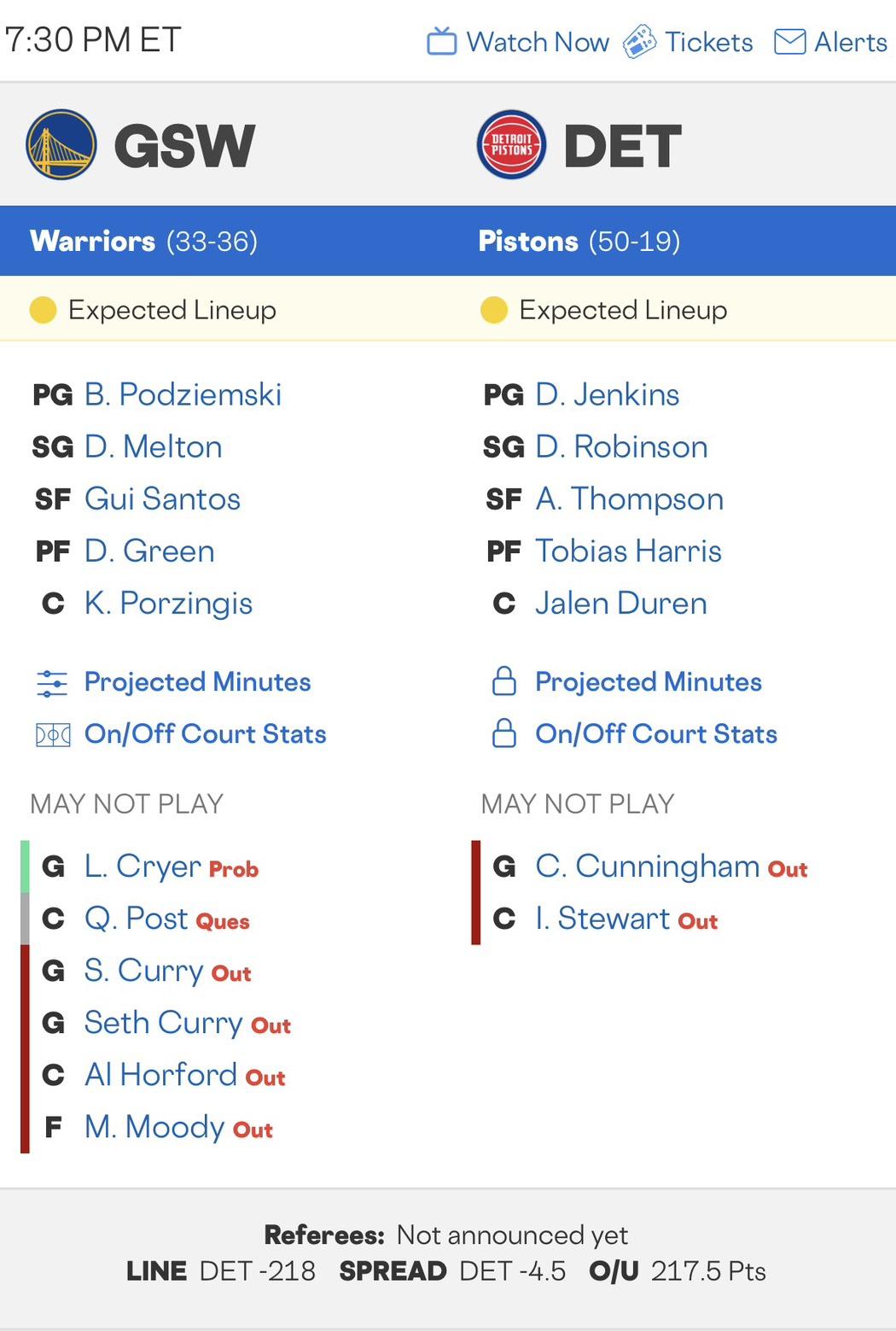Open Pistons On/Off Court Stats link
Image resolution: width=896 pixels, height=1331 pixels.
655,734
